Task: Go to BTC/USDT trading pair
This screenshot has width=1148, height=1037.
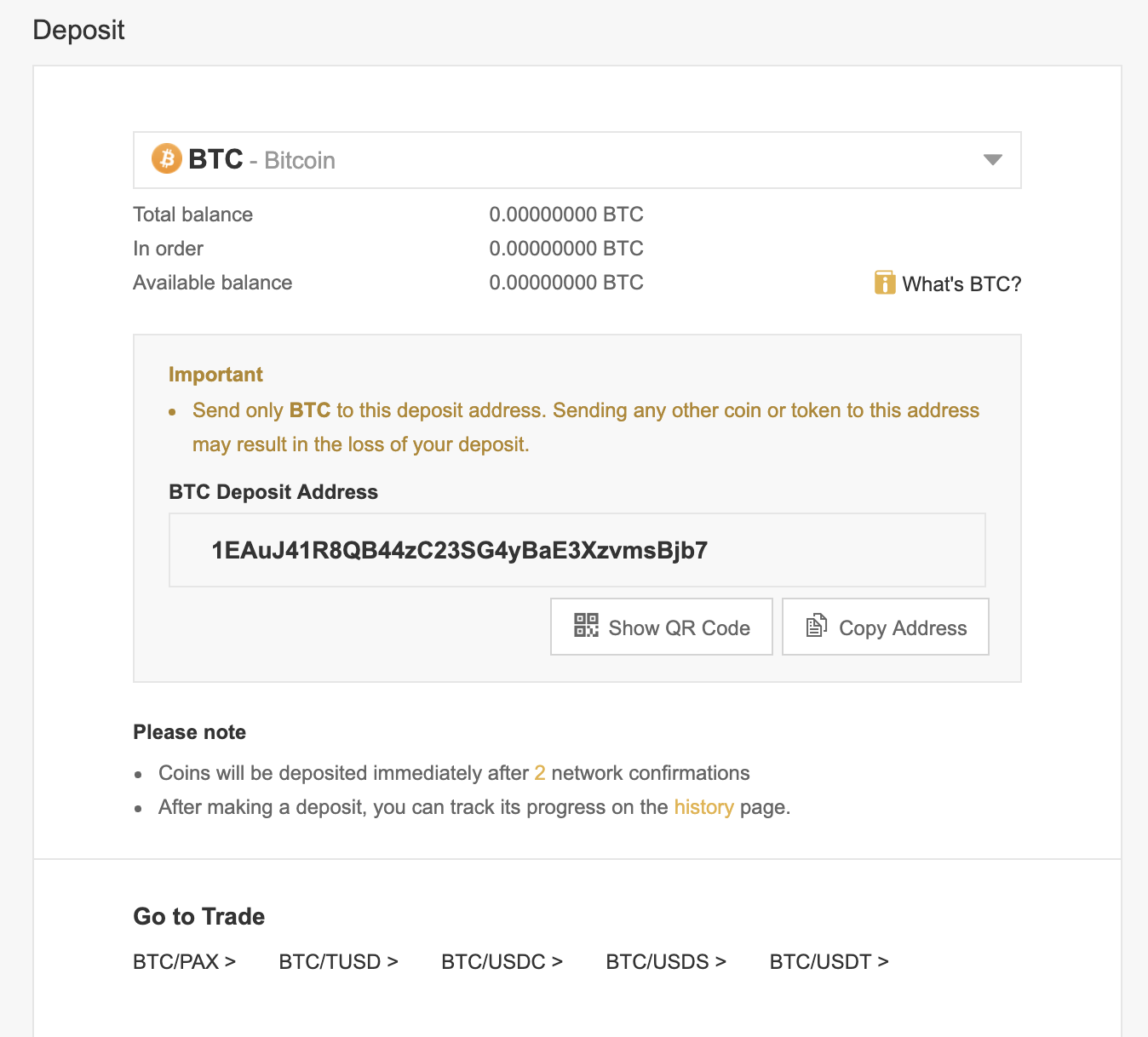Action: (x=829, y=962)
